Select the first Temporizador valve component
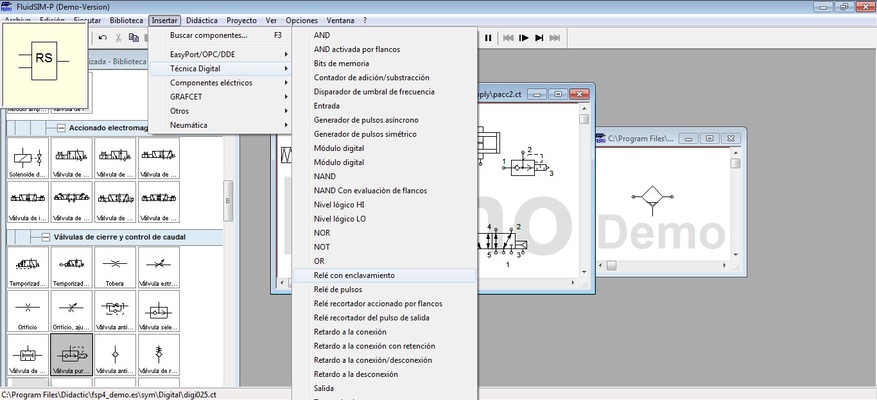The image size is (877, 400). click(28, 267)
